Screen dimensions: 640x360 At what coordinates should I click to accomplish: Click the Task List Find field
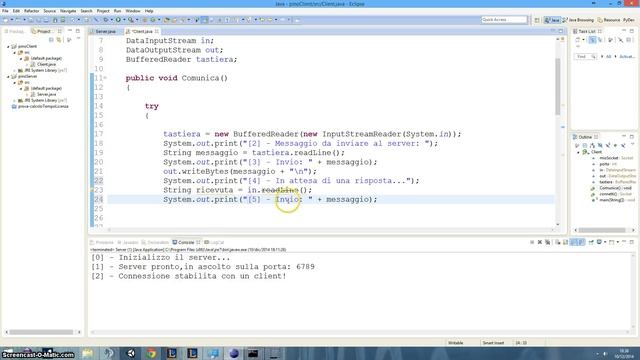pyautogui.click(x=585, y=56)
